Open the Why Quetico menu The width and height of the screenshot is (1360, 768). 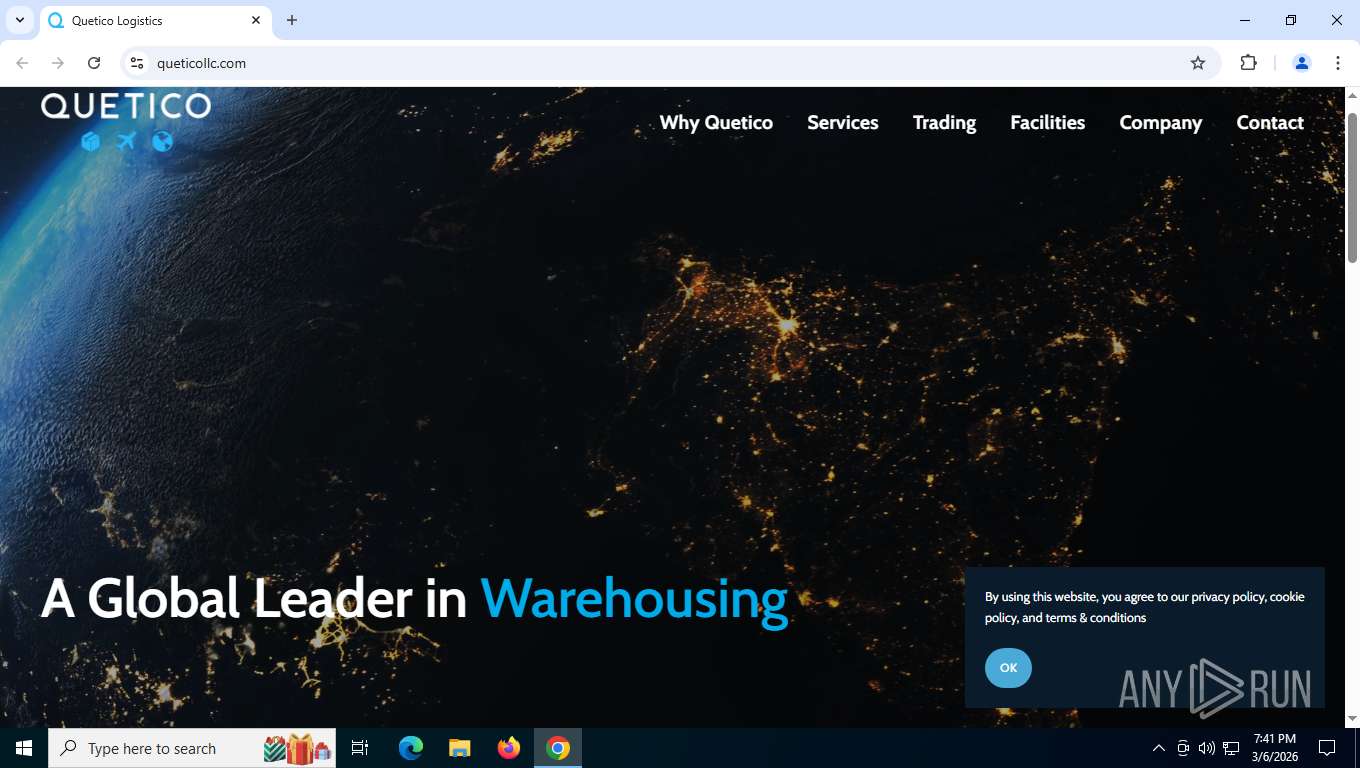coord(716,122)
